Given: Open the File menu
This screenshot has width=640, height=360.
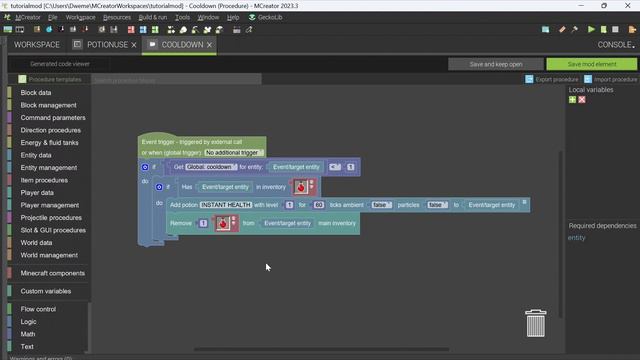Looking at the screenshot, I should pos(53,17).
